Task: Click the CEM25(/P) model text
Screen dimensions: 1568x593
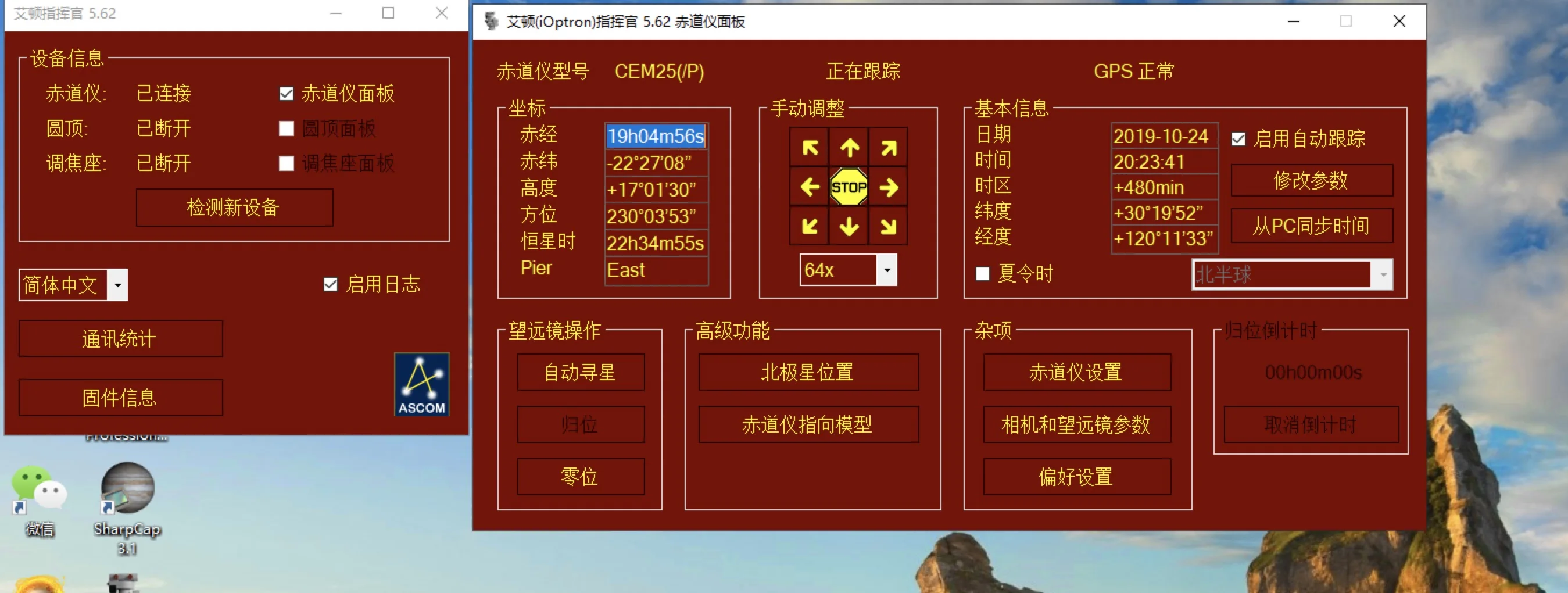Action: (x=659, y=72)
